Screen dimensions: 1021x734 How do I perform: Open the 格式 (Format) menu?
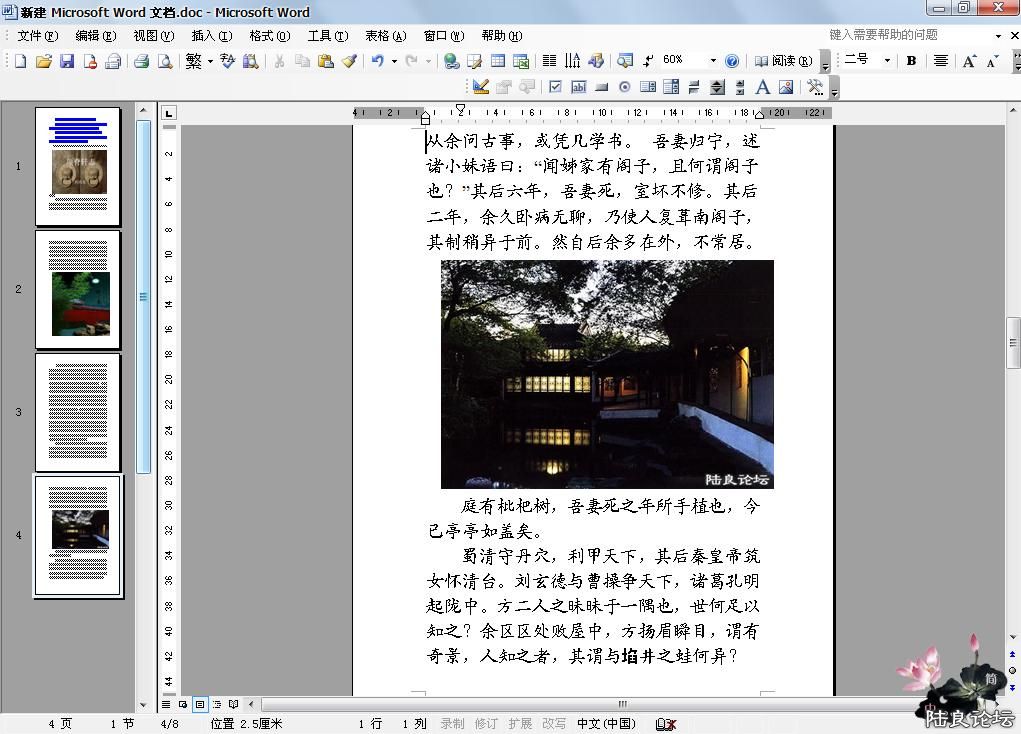pos(269,36)
